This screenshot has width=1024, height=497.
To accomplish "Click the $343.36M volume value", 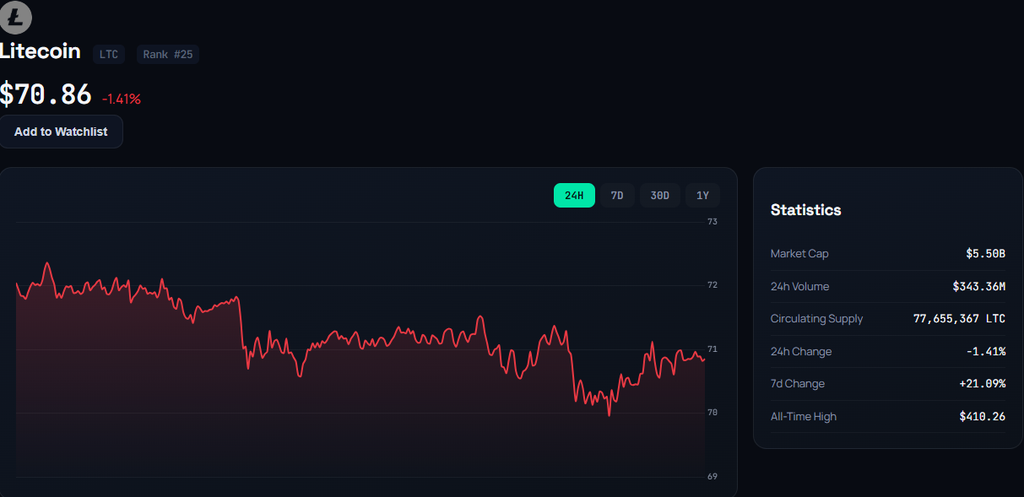I will (x=979, y=286).
